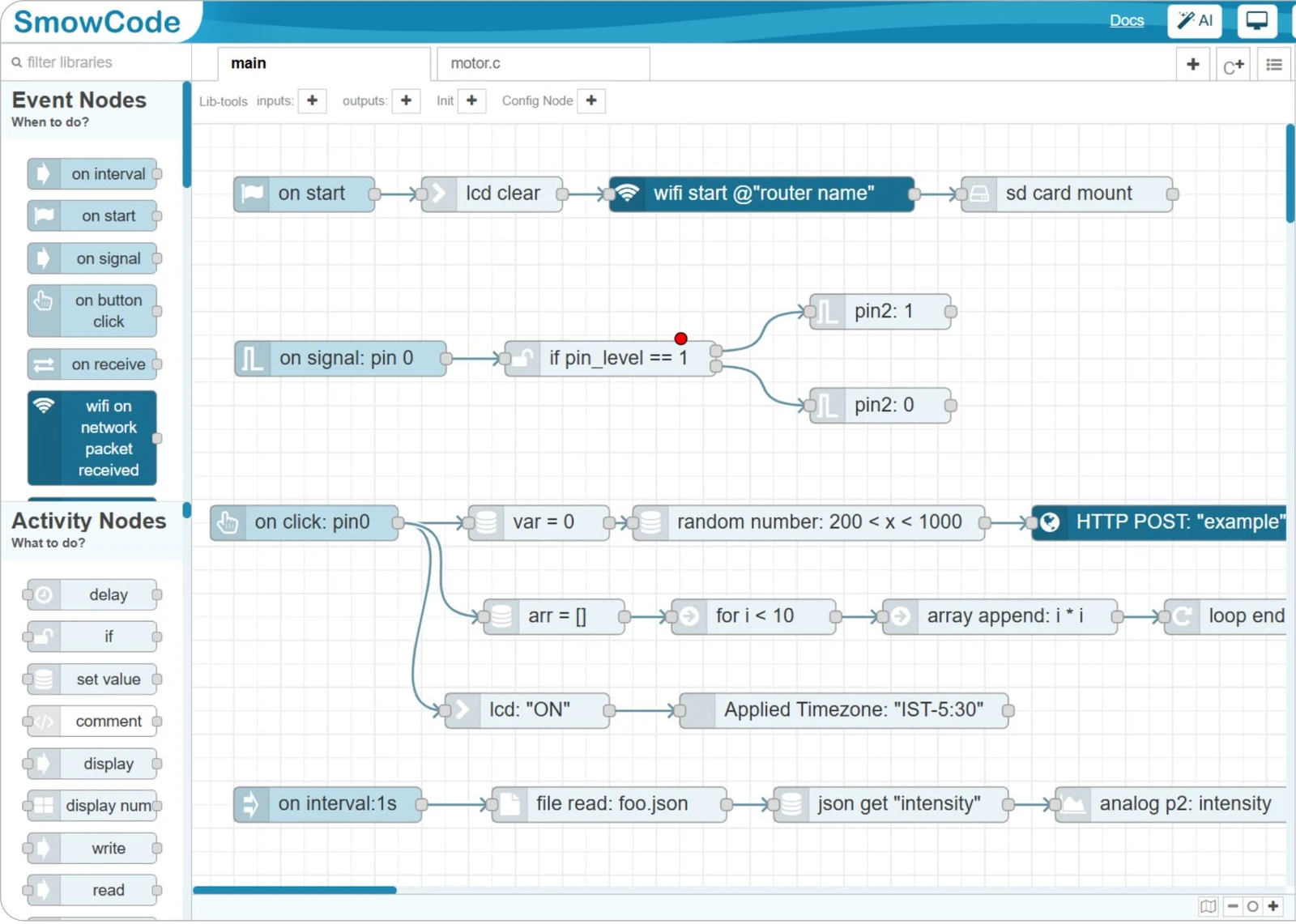This screenshot has width=1296, height=924.
Task: Select the if palette node
Action: pyautogui.click(x=92, y=637)
